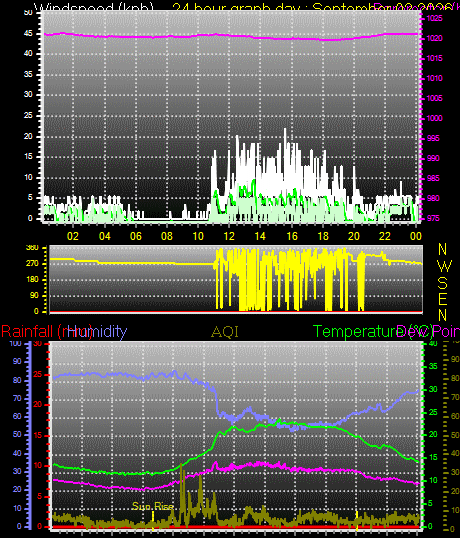Click the 1015 pressure axis value
Image resolution: width=460 pixels, height=538 pixels.
434,58
